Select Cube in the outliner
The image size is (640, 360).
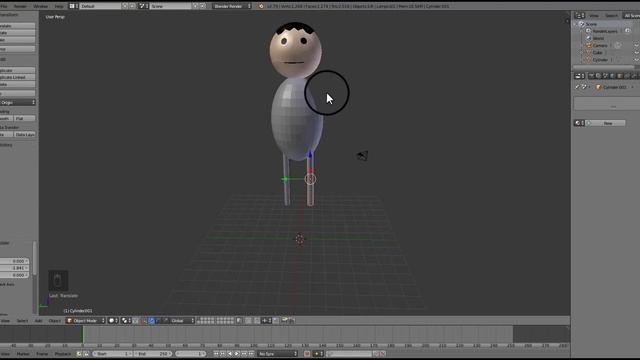pyautogui.click(x=598, y=53)
